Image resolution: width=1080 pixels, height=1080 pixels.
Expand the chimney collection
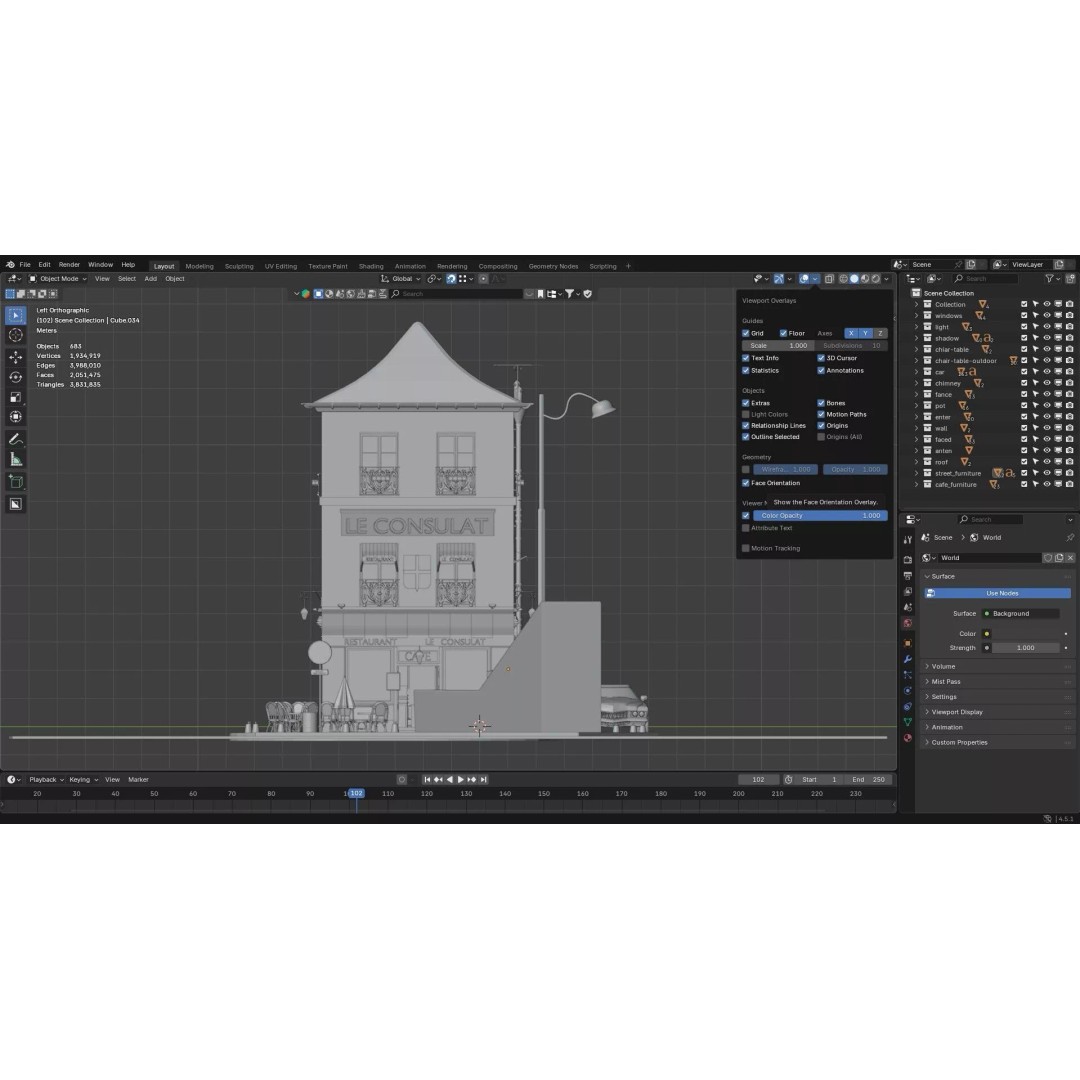pyautogui.click(x=916, y=383)
